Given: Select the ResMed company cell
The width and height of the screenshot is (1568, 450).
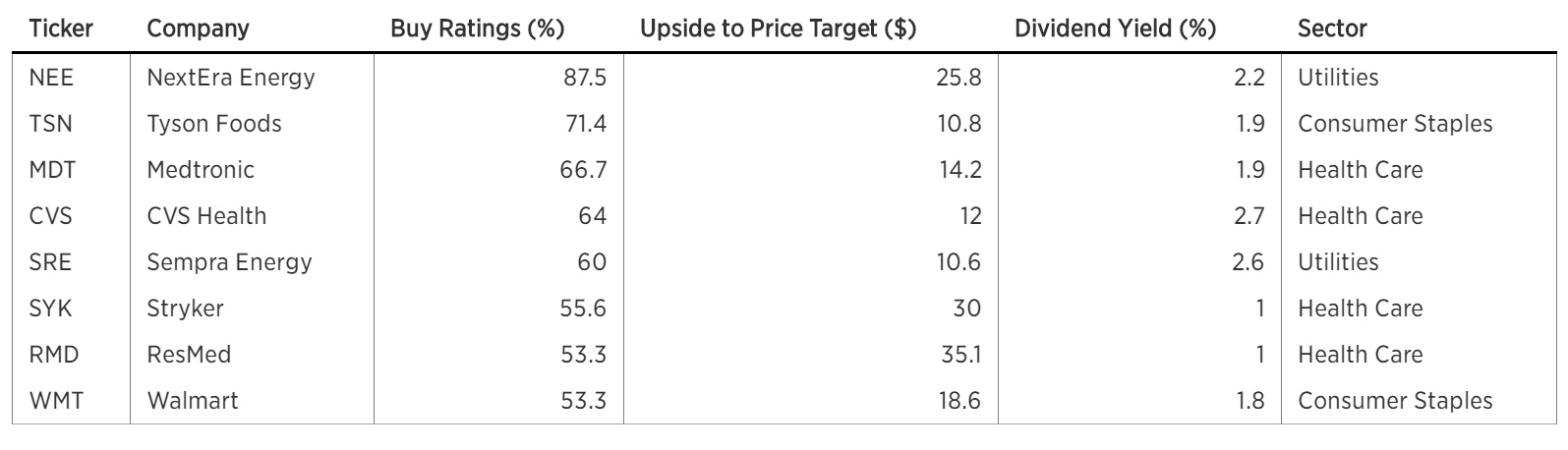Looking at the screenshot, I should pos(189,355).
